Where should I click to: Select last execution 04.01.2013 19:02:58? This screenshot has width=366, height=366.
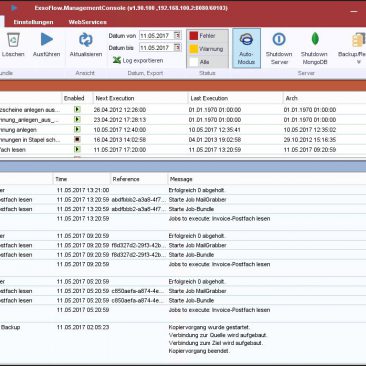215,140
